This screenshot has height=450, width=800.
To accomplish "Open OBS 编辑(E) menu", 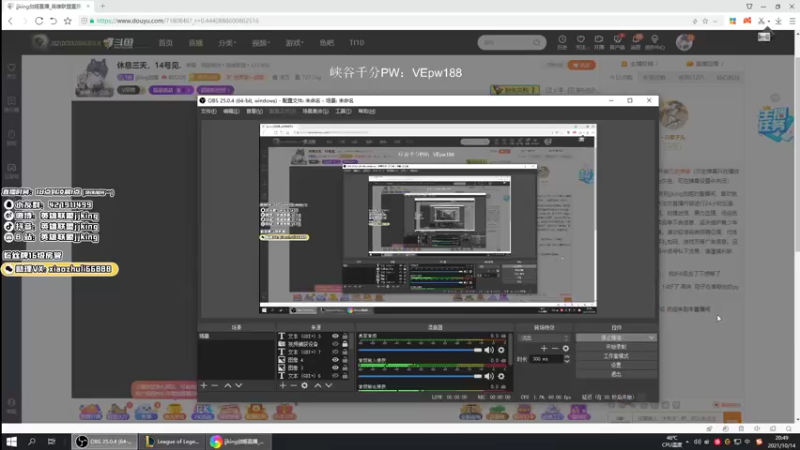I will pyautogui.click(x=231, y=111).
